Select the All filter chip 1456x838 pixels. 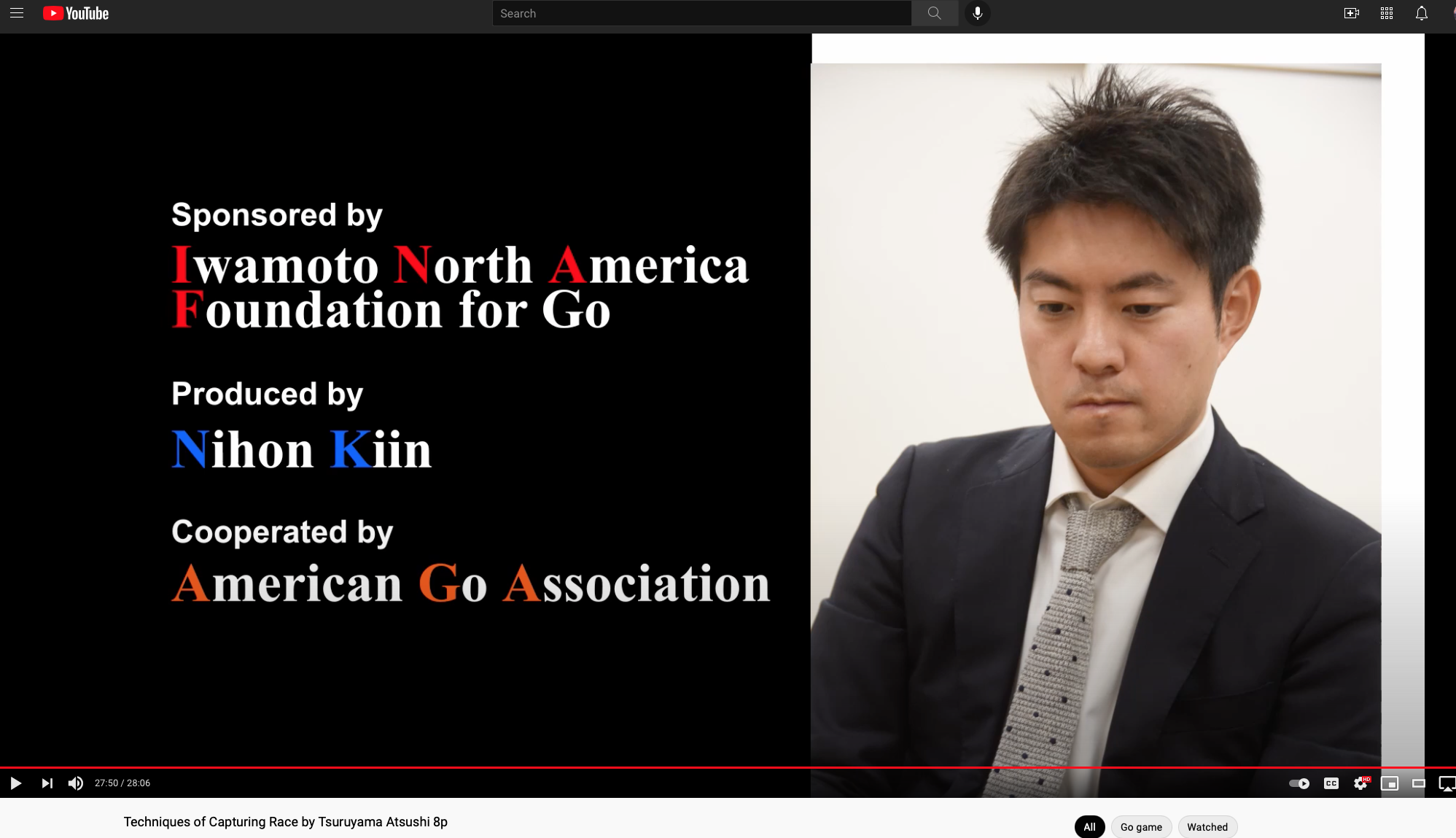point(1089,826)
